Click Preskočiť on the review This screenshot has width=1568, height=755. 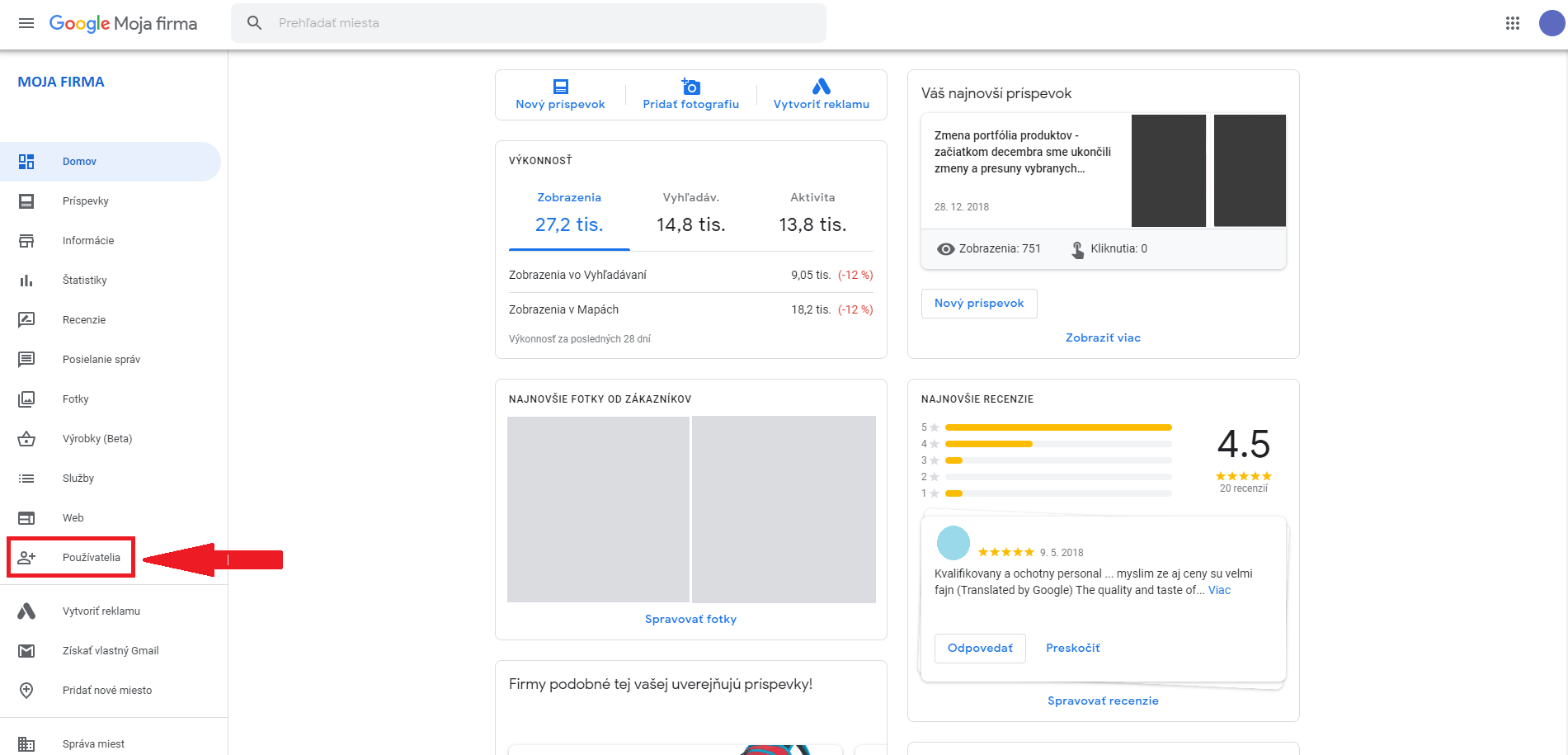click(1073, 649)
